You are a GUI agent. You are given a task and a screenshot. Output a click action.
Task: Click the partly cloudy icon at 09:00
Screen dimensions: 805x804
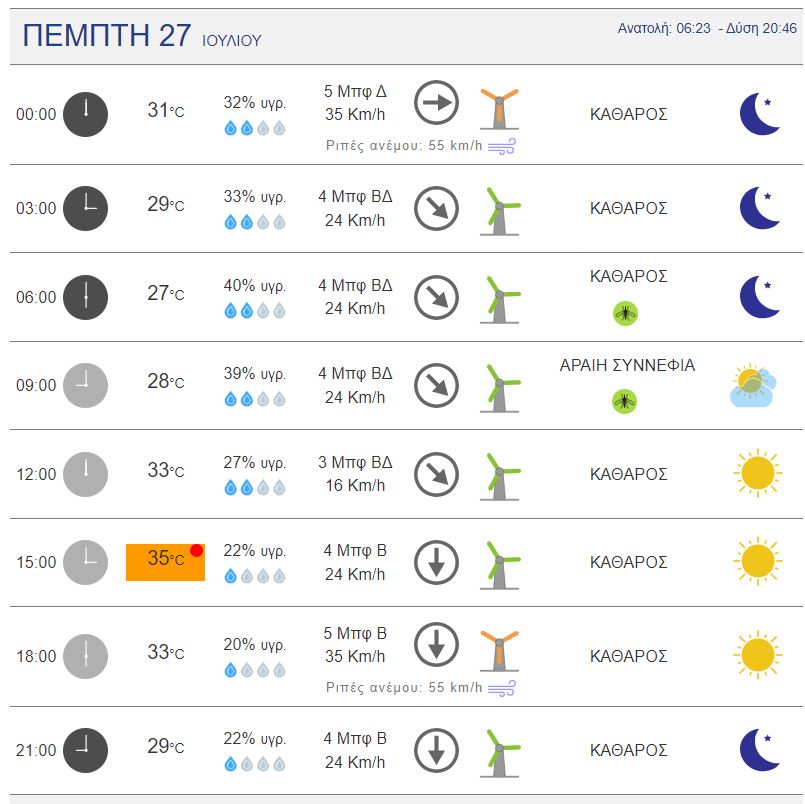[752, 387]
